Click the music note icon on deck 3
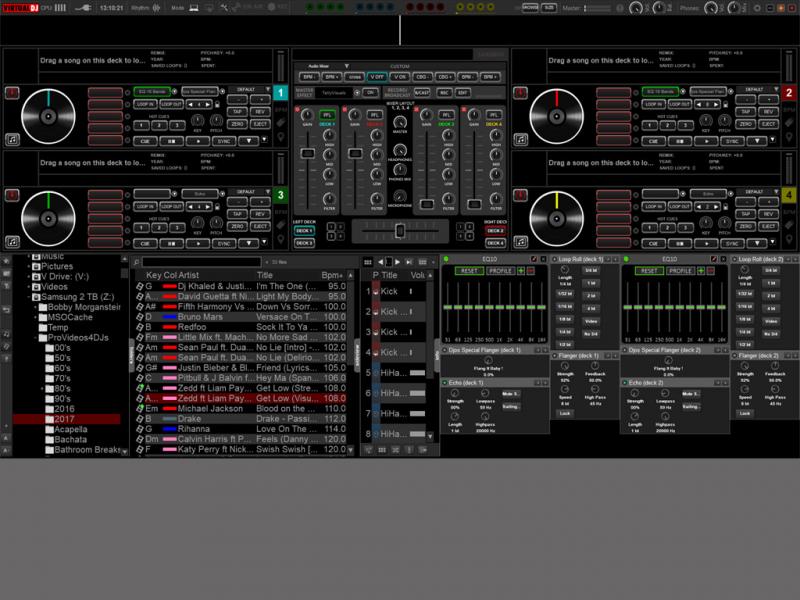800x600 pixels. coord(12,241)
